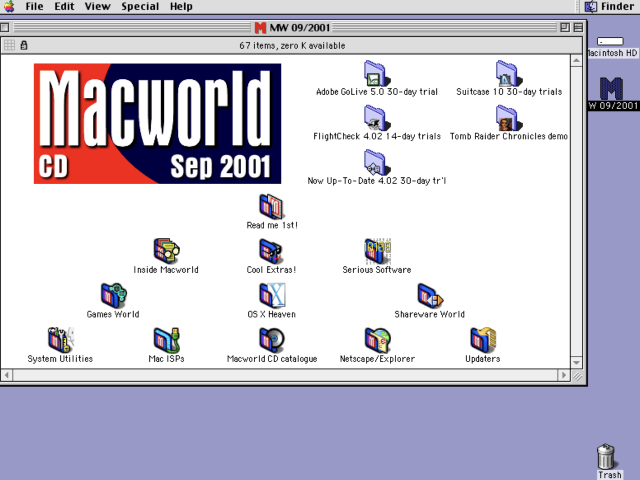Select the FlightCheck 4.02 14-day trials folder
640x480 pixels.
377,118
